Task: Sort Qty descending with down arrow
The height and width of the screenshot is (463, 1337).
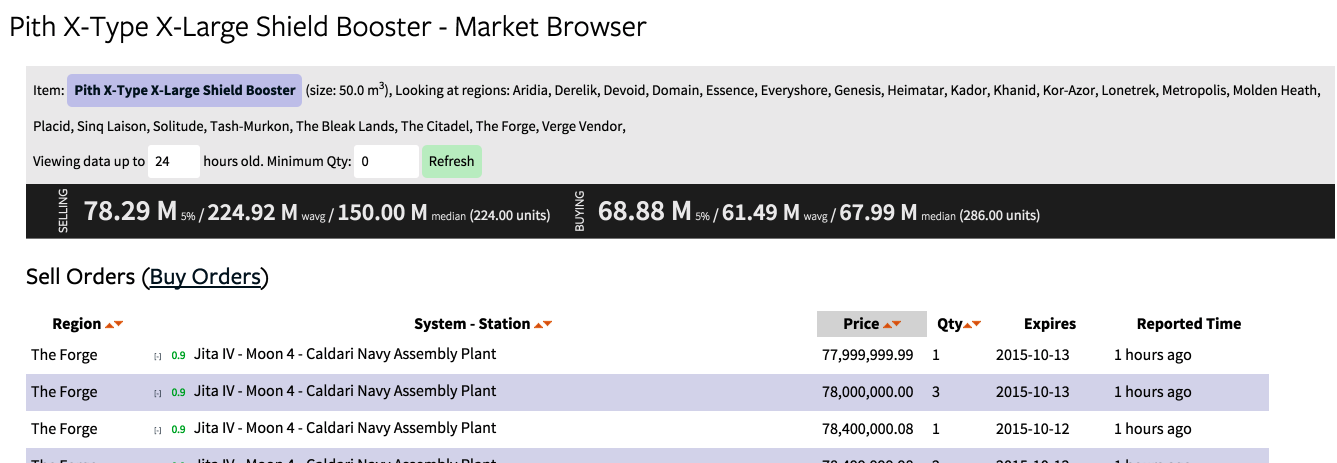Action: [976, 325]
